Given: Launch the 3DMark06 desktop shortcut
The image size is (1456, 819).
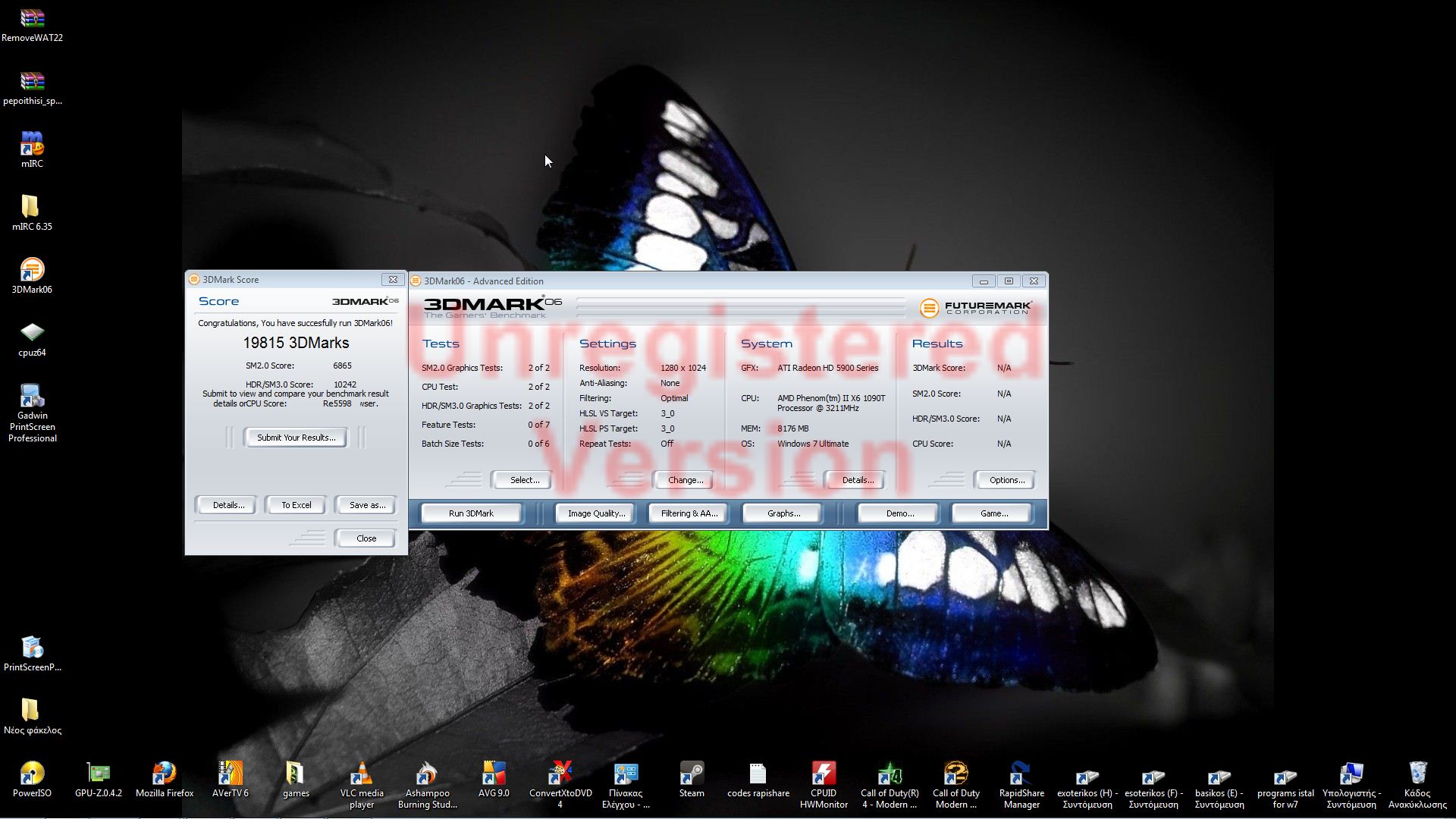Looking at the screenshot, I should coord(32,270).
